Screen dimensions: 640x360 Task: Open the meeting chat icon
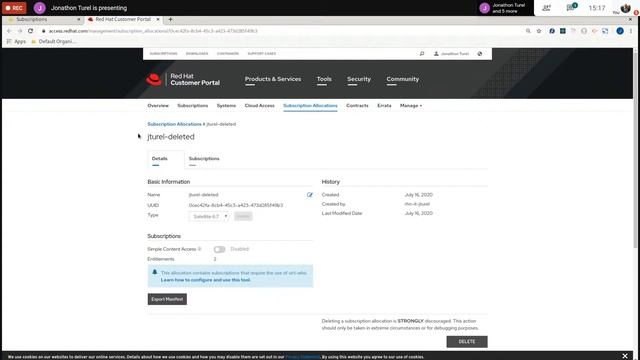pos(571,7)
